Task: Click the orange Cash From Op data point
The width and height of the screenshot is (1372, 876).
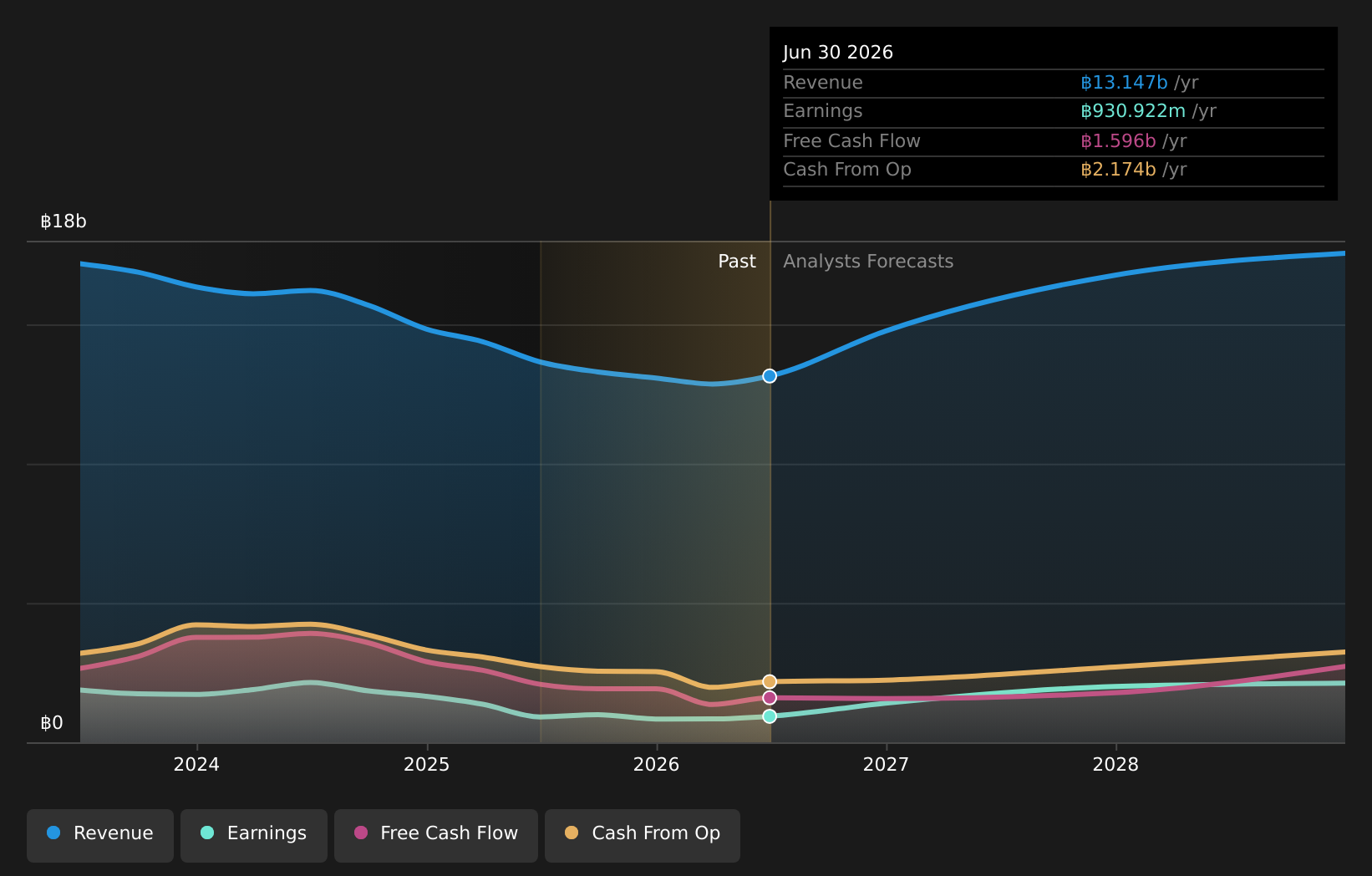Action: click(x=770, y=682)
